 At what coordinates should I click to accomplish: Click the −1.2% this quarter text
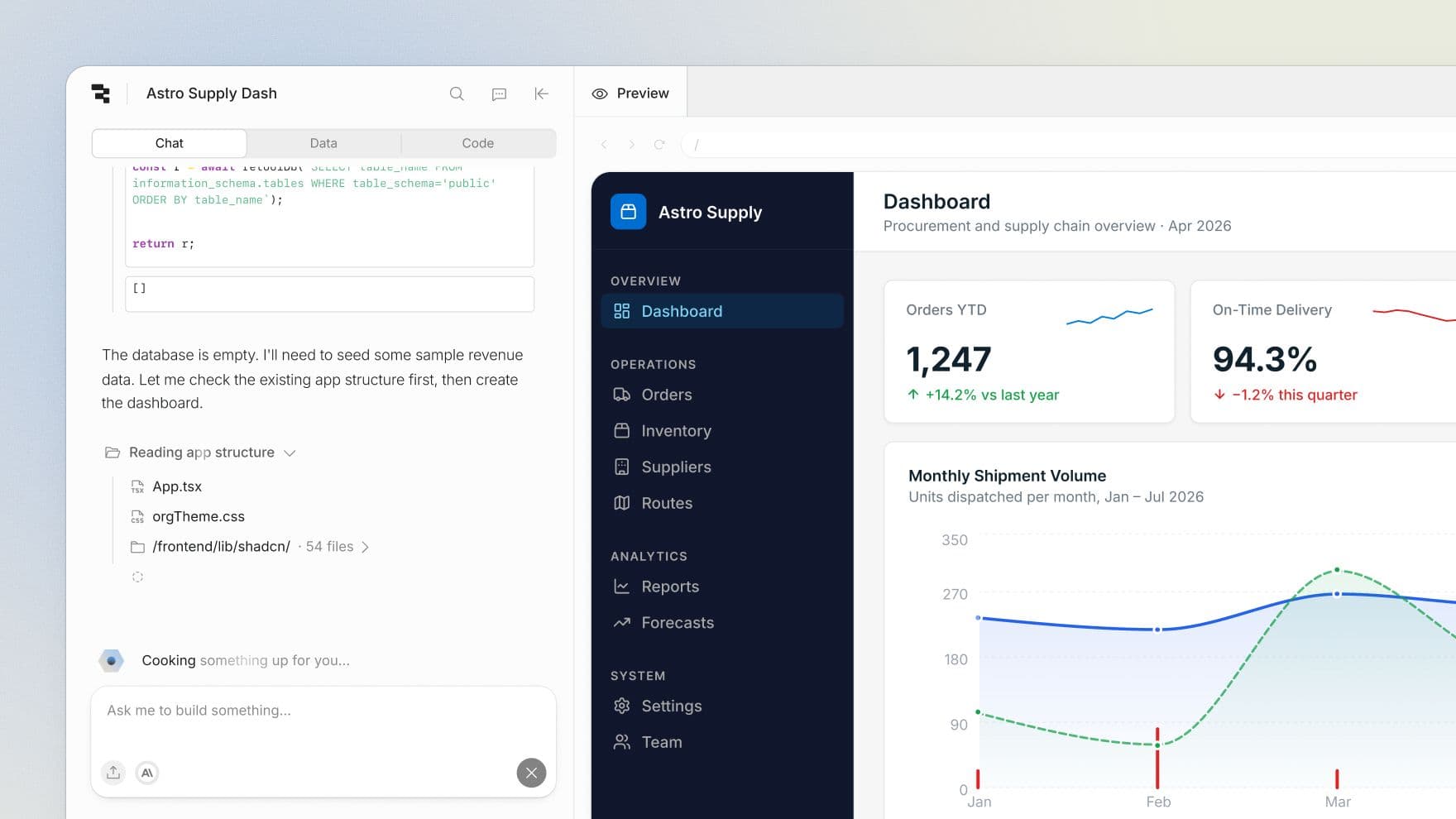1295,395
